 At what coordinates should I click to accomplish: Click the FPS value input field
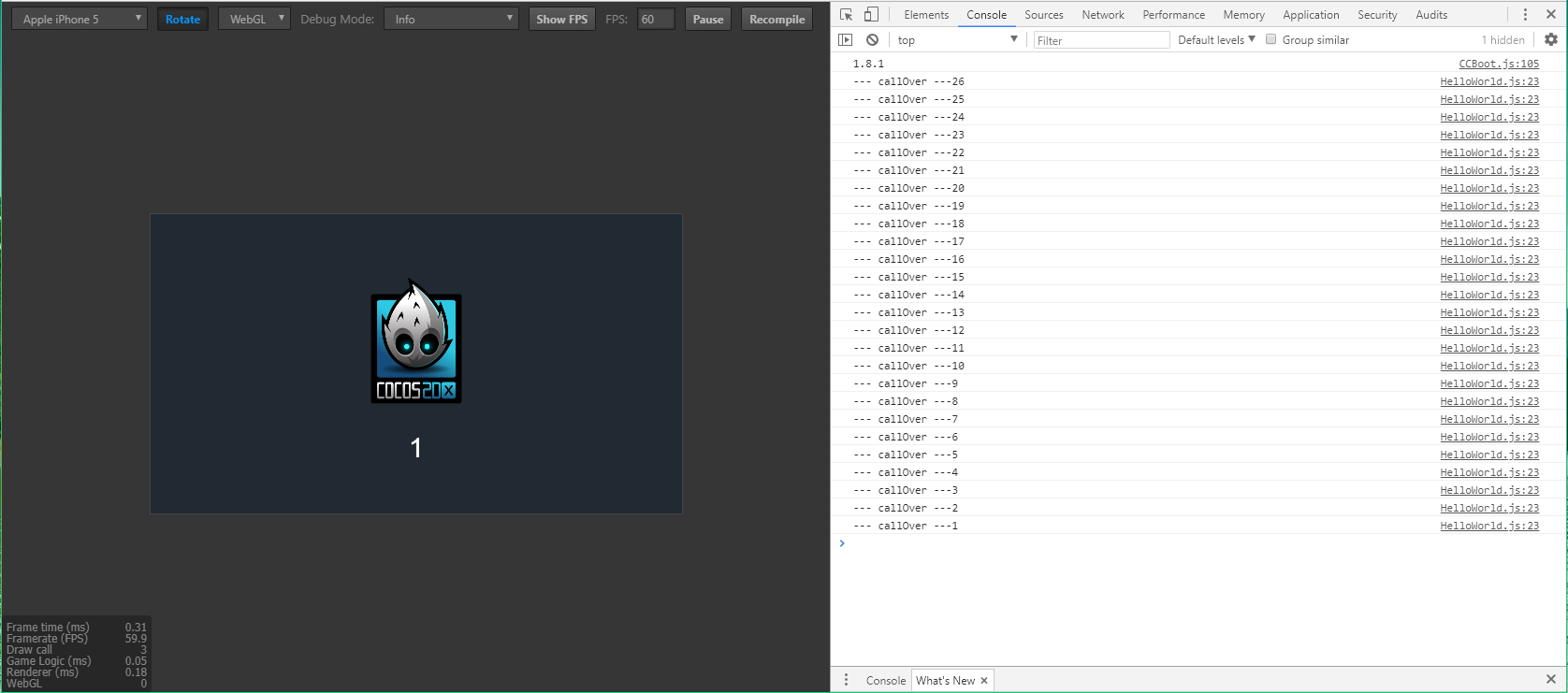(x=656, y=20)
